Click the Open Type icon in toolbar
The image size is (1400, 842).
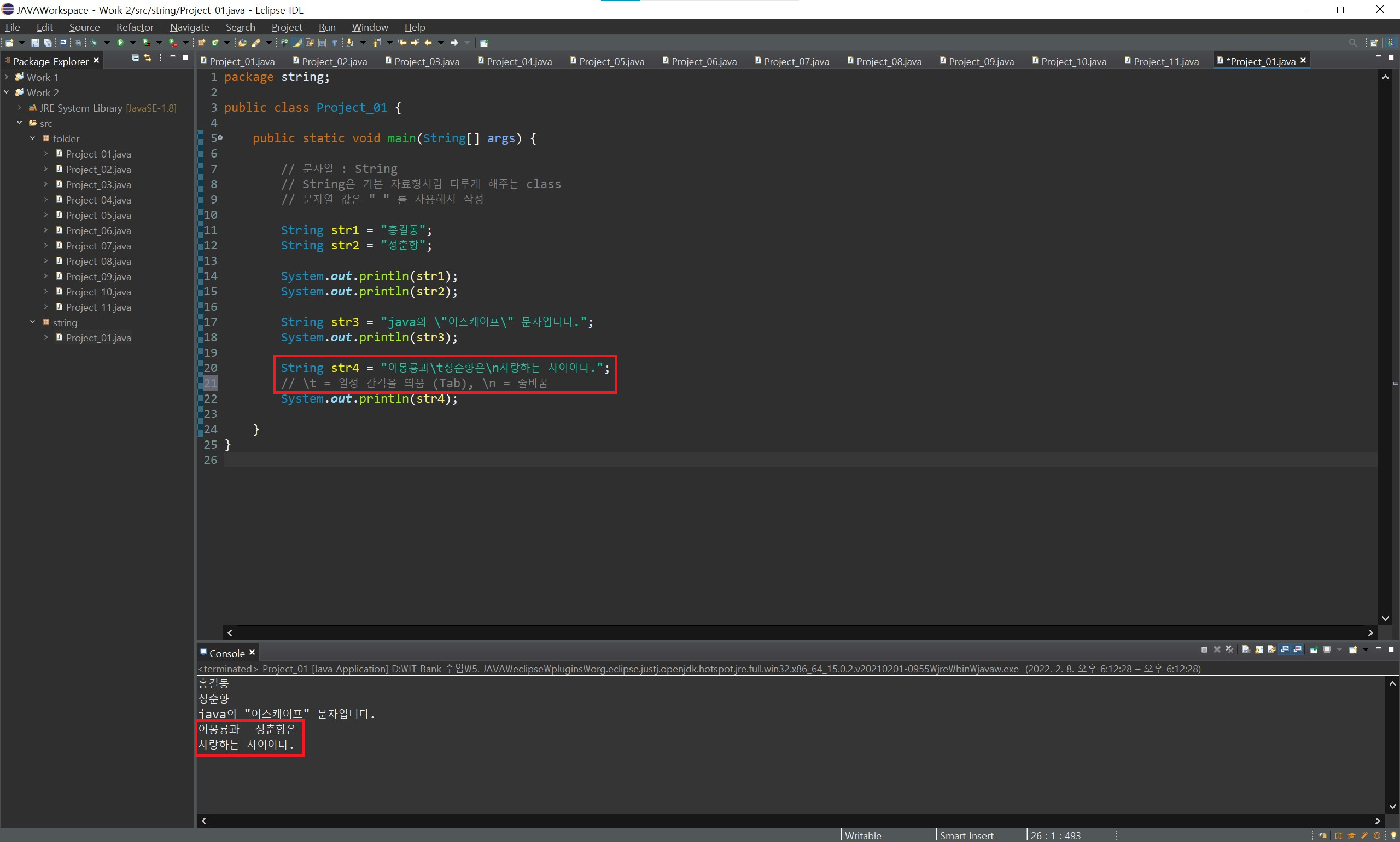click(x=242, y=43)
